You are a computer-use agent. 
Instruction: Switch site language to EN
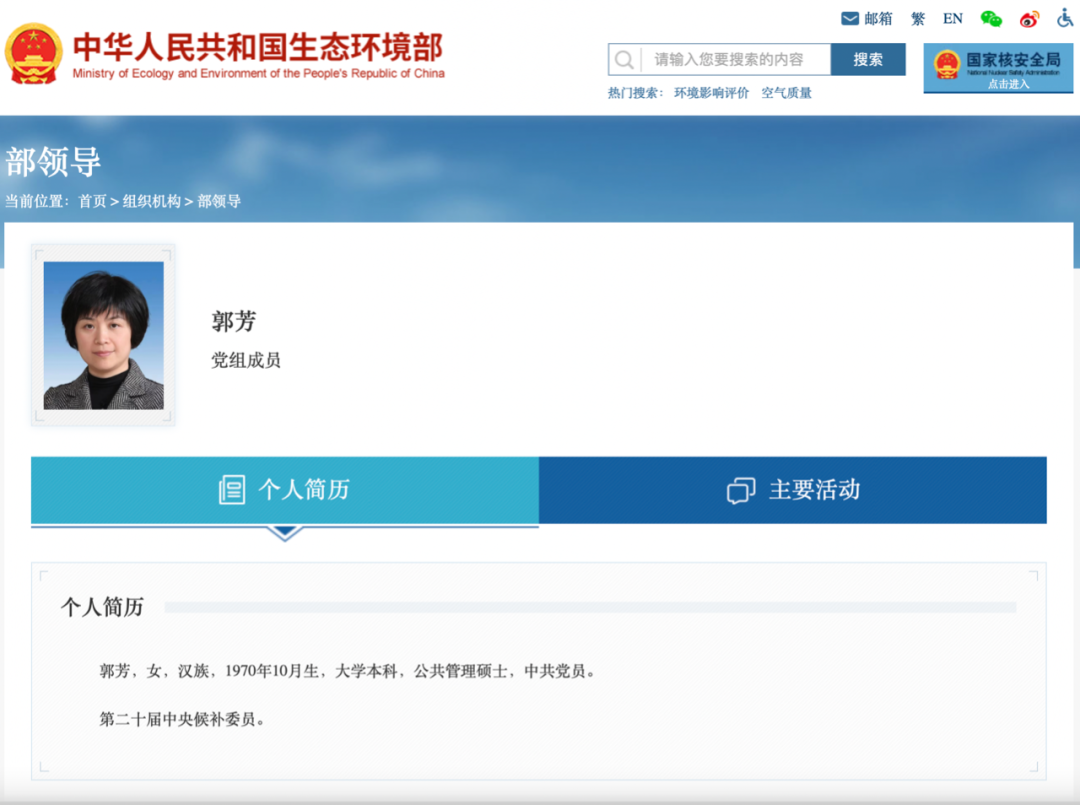(951, 18)
